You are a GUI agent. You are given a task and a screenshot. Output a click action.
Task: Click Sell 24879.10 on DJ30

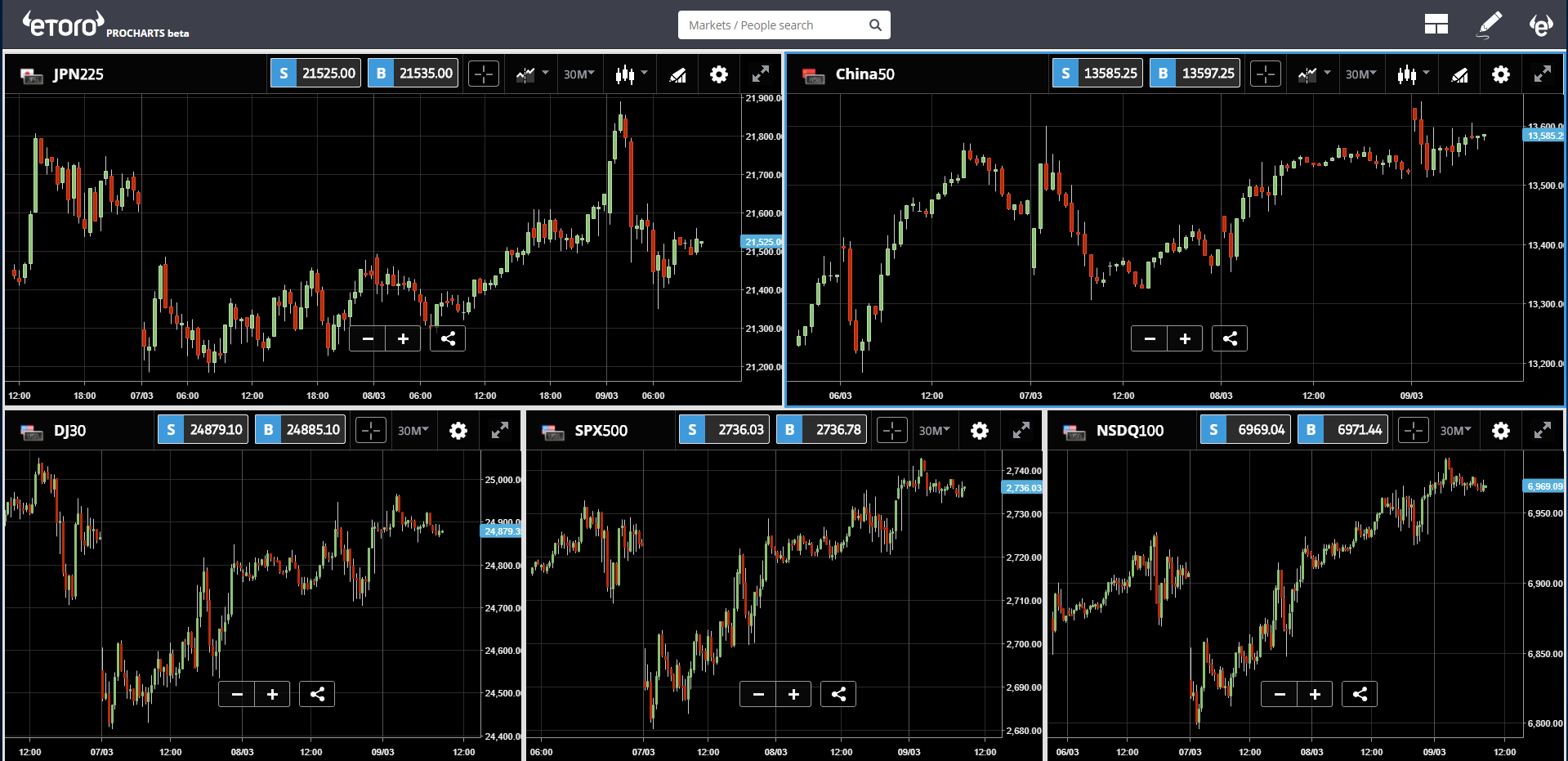pos(203,429)
